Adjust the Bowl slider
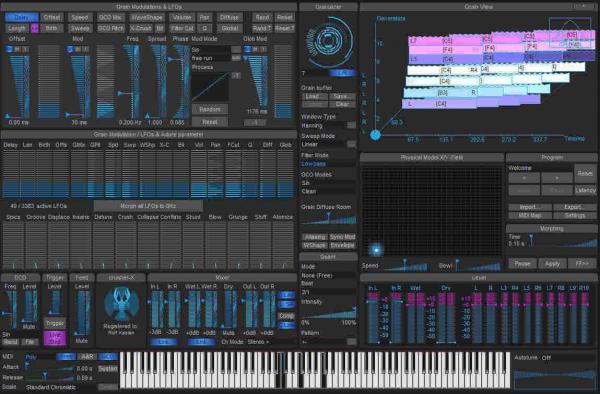This screenshot has width=600, height=394. point(478,265)
